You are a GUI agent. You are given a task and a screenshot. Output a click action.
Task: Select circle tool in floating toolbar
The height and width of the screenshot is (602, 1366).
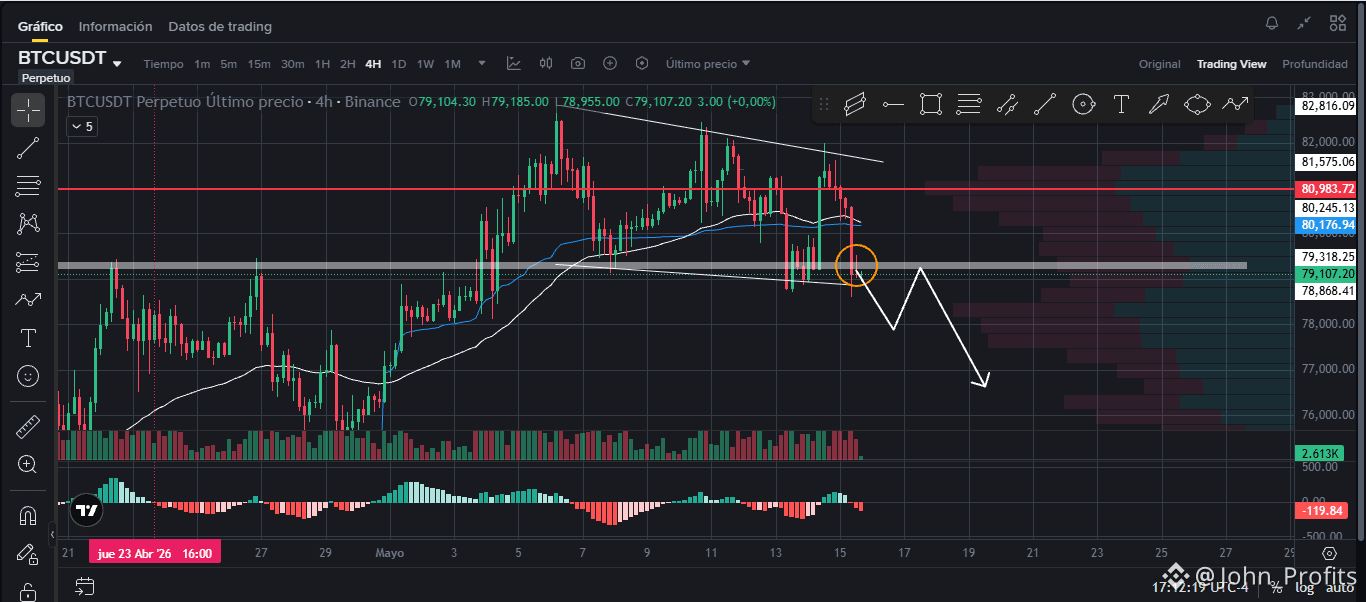point(1083,104)
